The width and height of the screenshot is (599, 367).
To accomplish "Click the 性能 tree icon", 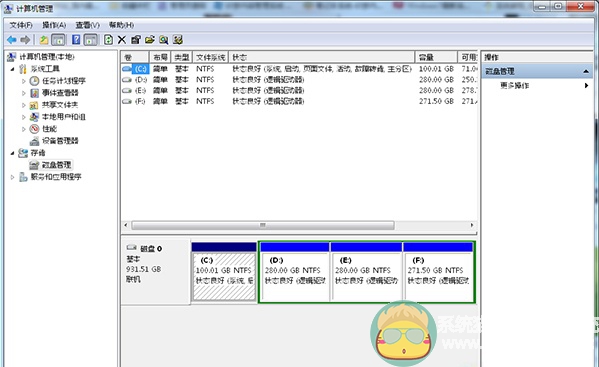I will 34,129.
